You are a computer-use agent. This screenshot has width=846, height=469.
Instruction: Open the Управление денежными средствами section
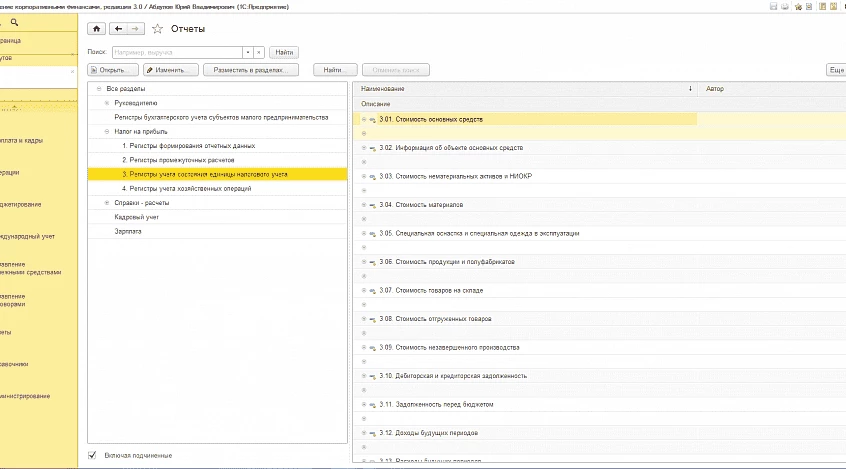click(x=31, y=268)
